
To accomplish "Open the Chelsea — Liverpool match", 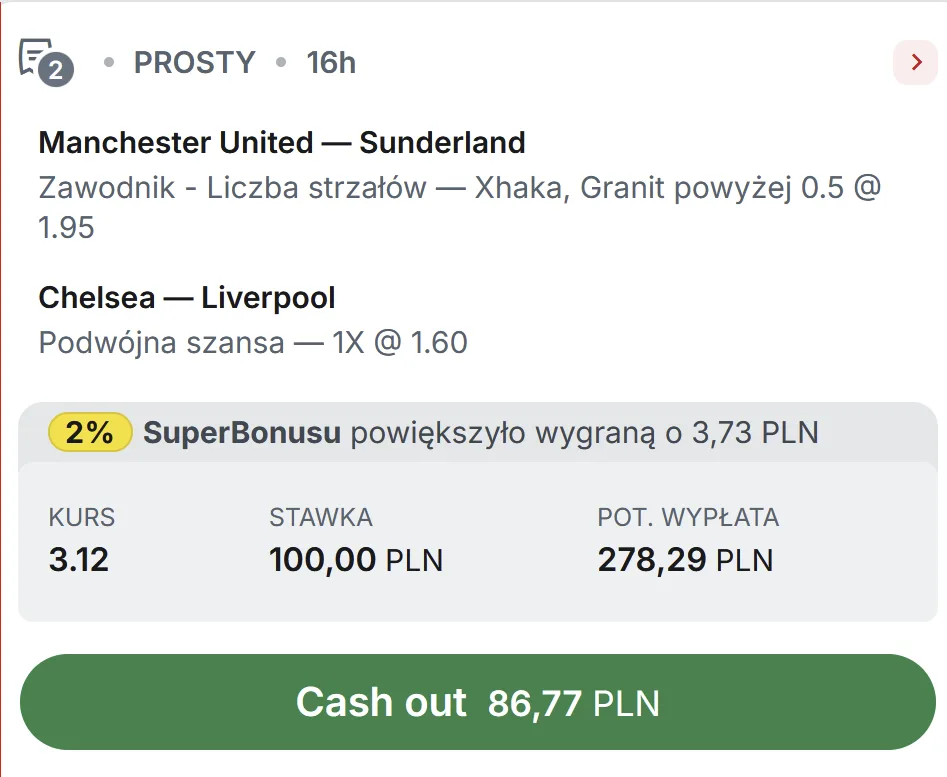I will (x=187, y=298).
